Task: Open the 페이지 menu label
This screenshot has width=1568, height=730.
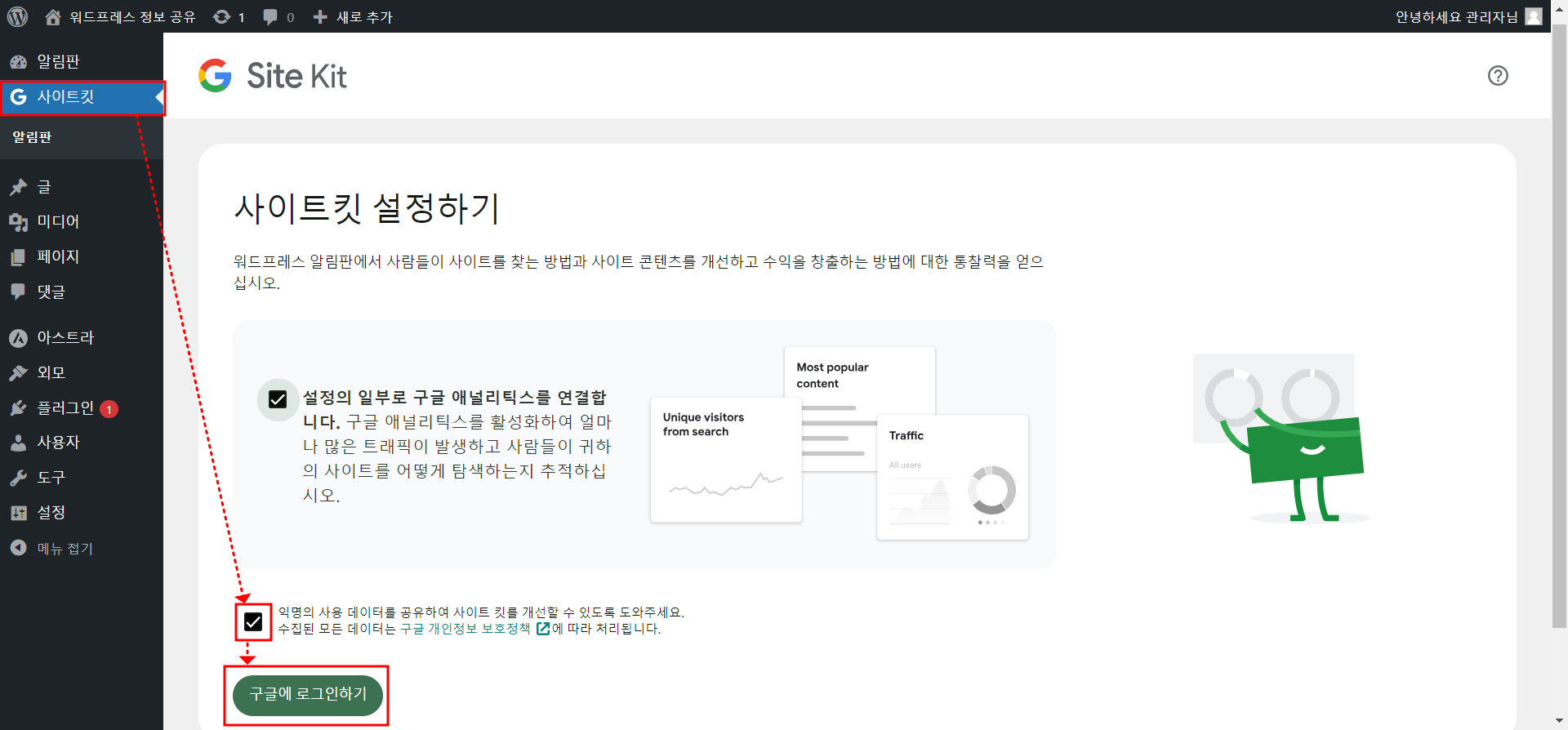Action: pos(58,256)
